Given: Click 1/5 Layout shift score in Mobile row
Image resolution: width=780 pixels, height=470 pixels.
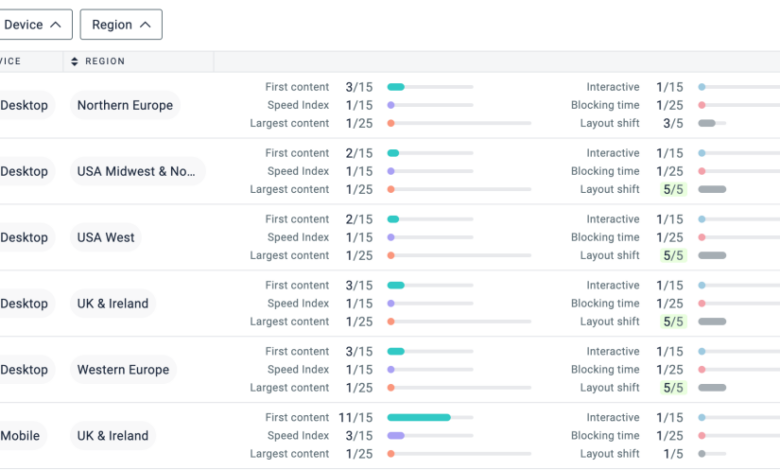Looking at the screenshot, I should coord(673,454).
